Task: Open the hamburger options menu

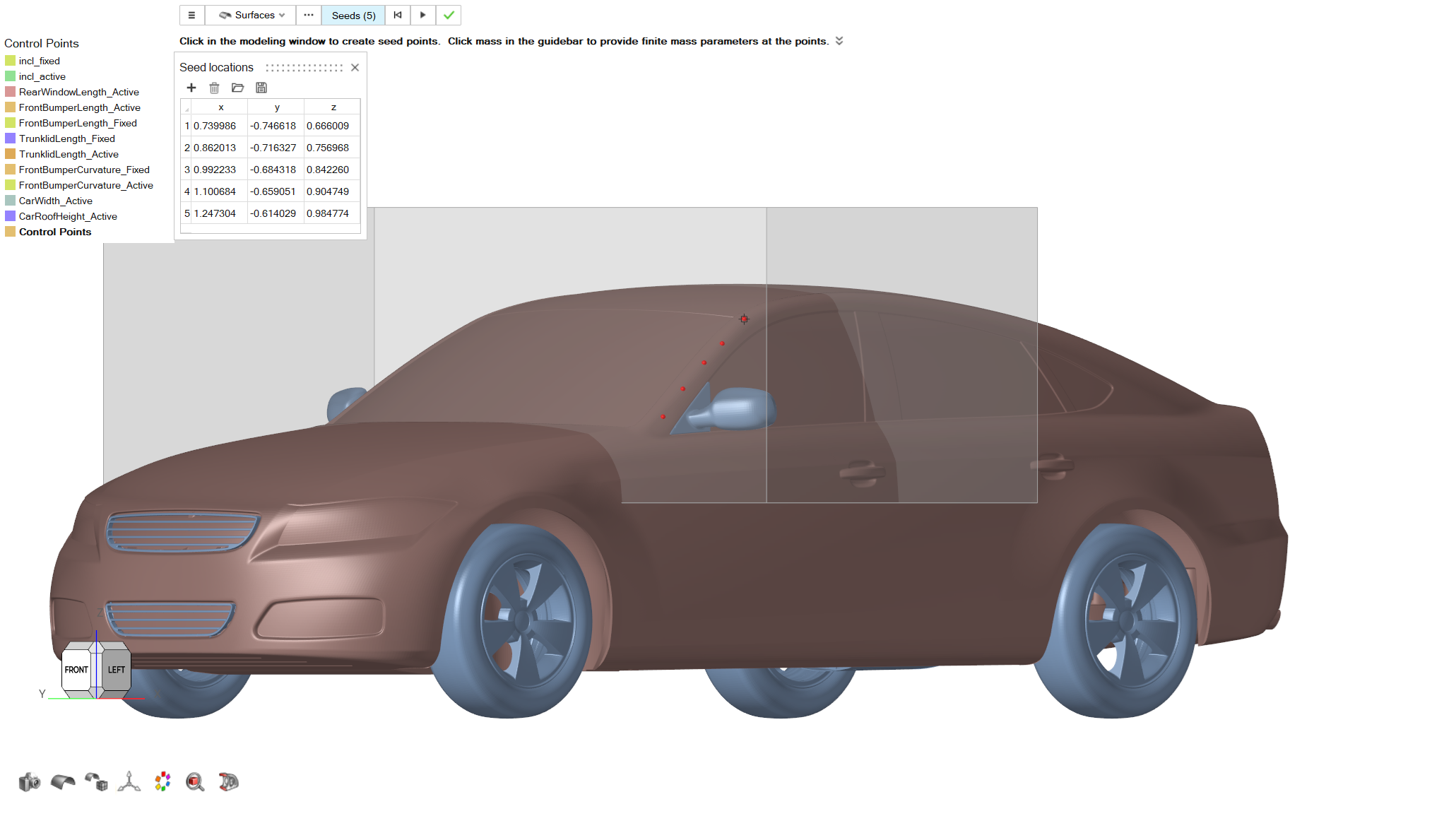Action: click(191, 15)
